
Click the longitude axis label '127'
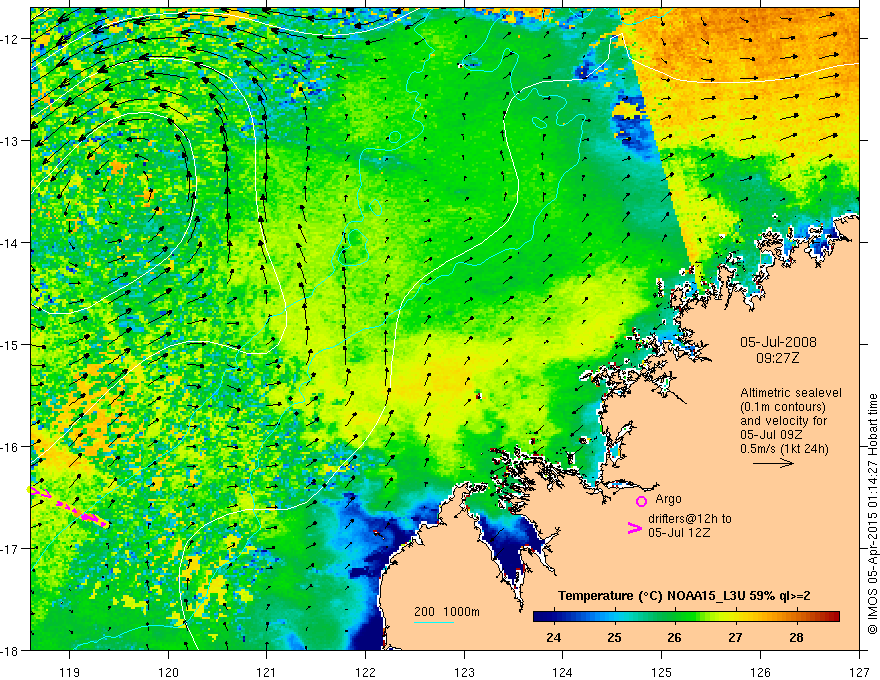[x=859, y=672]
